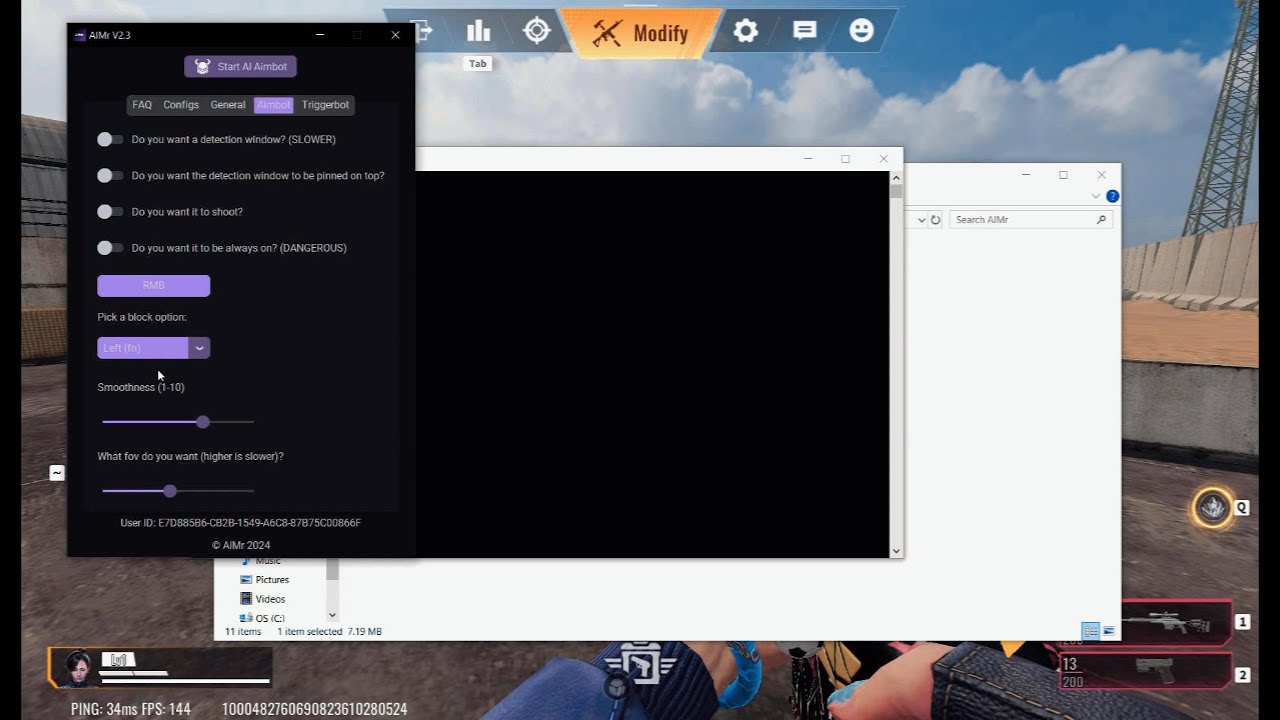Click the AIMr logo icon in title bar
The width and height of the screenshot is (1280, 720).
tap(80, 35)
